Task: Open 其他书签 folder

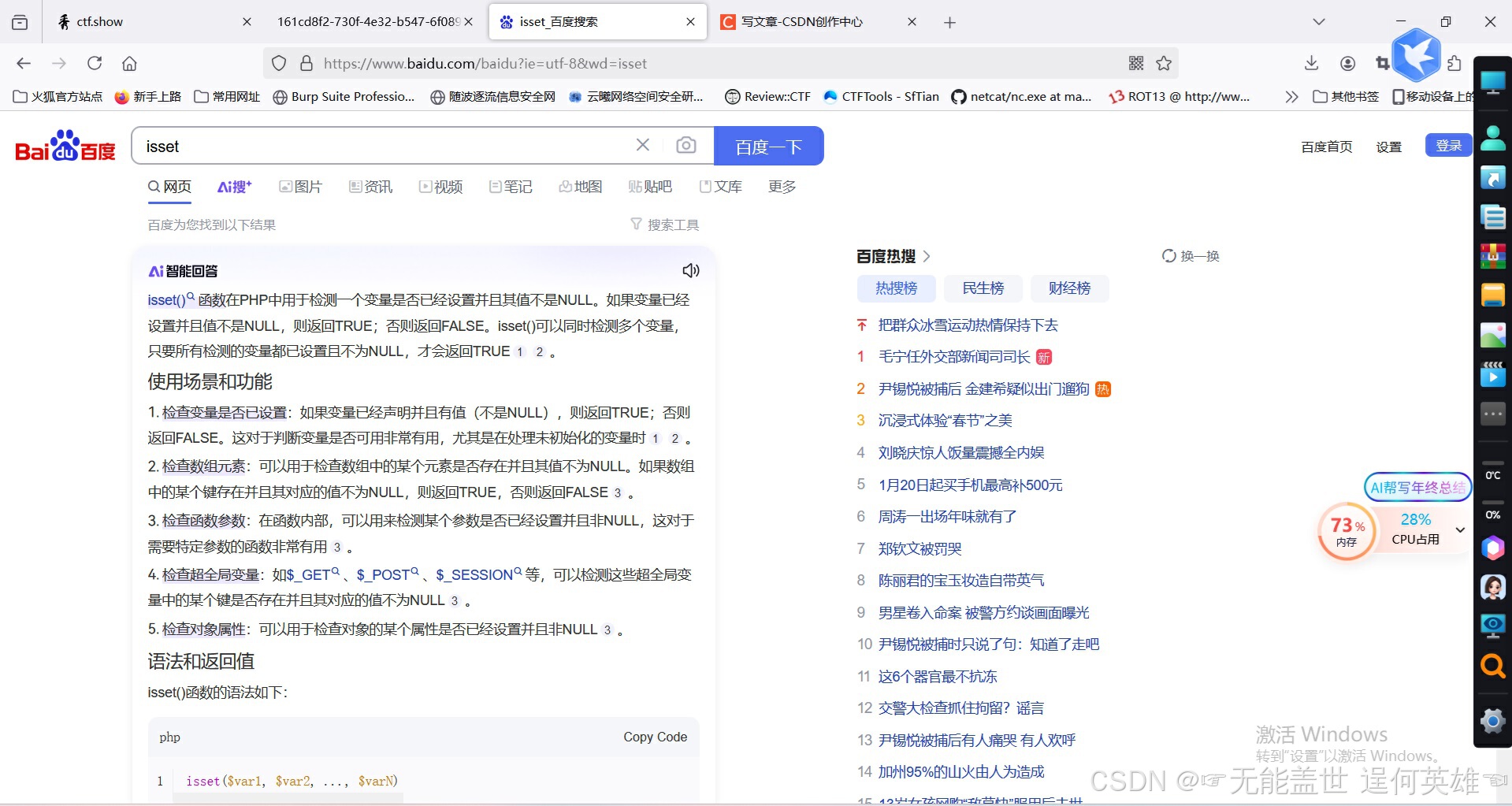Action: pyautogui.click(x=1346, y=97)
